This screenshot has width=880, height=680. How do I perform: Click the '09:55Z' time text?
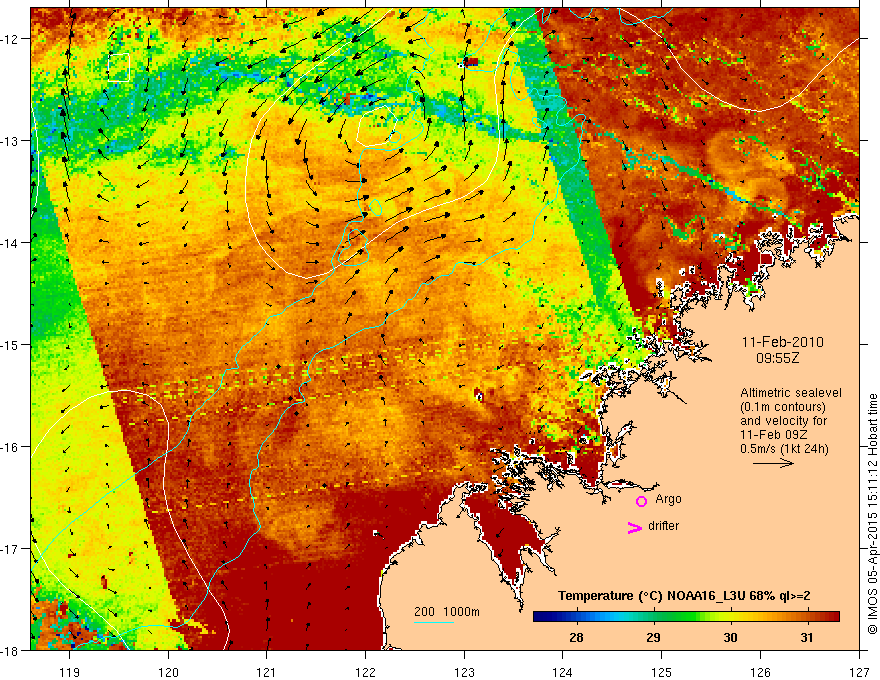coord(778,357)
